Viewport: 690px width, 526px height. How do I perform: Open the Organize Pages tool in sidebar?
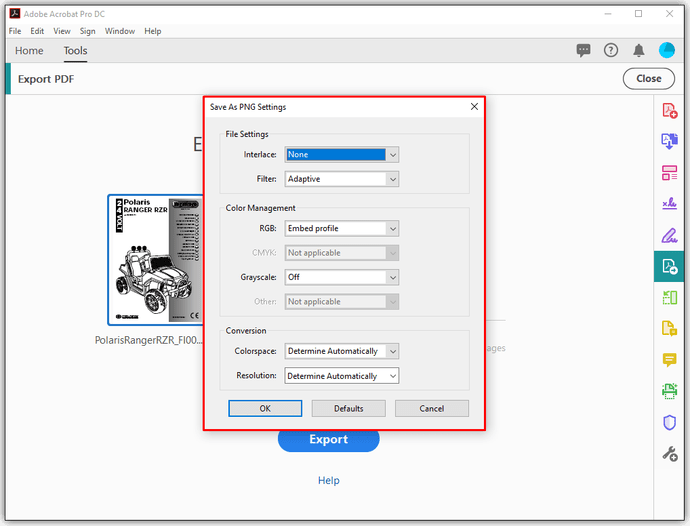tap(669, 173)
